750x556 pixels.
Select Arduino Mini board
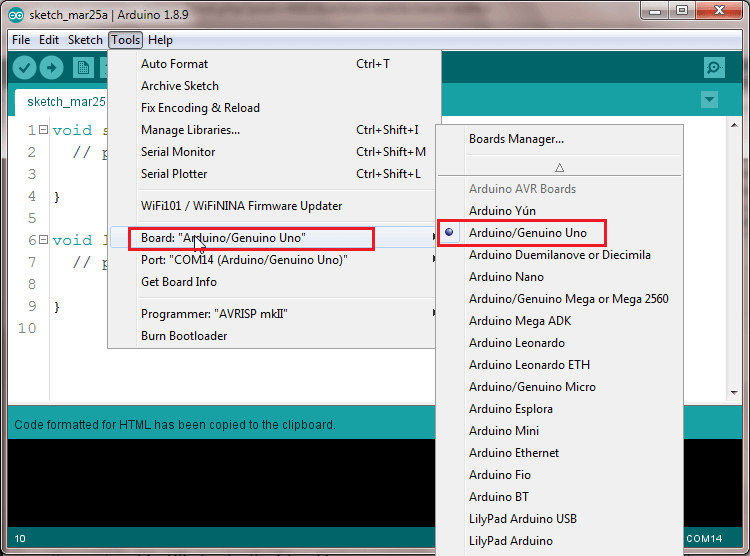click(x=560, y=431)
